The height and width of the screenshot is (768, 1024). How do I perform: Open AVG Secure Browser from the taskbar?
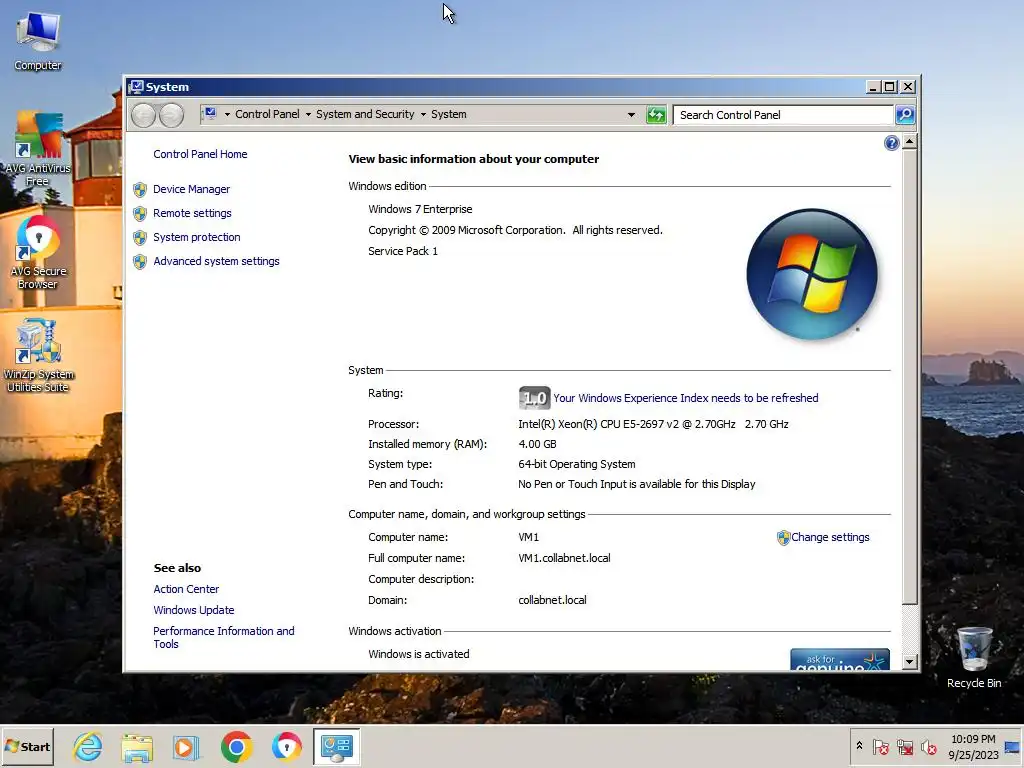[287, 746]
